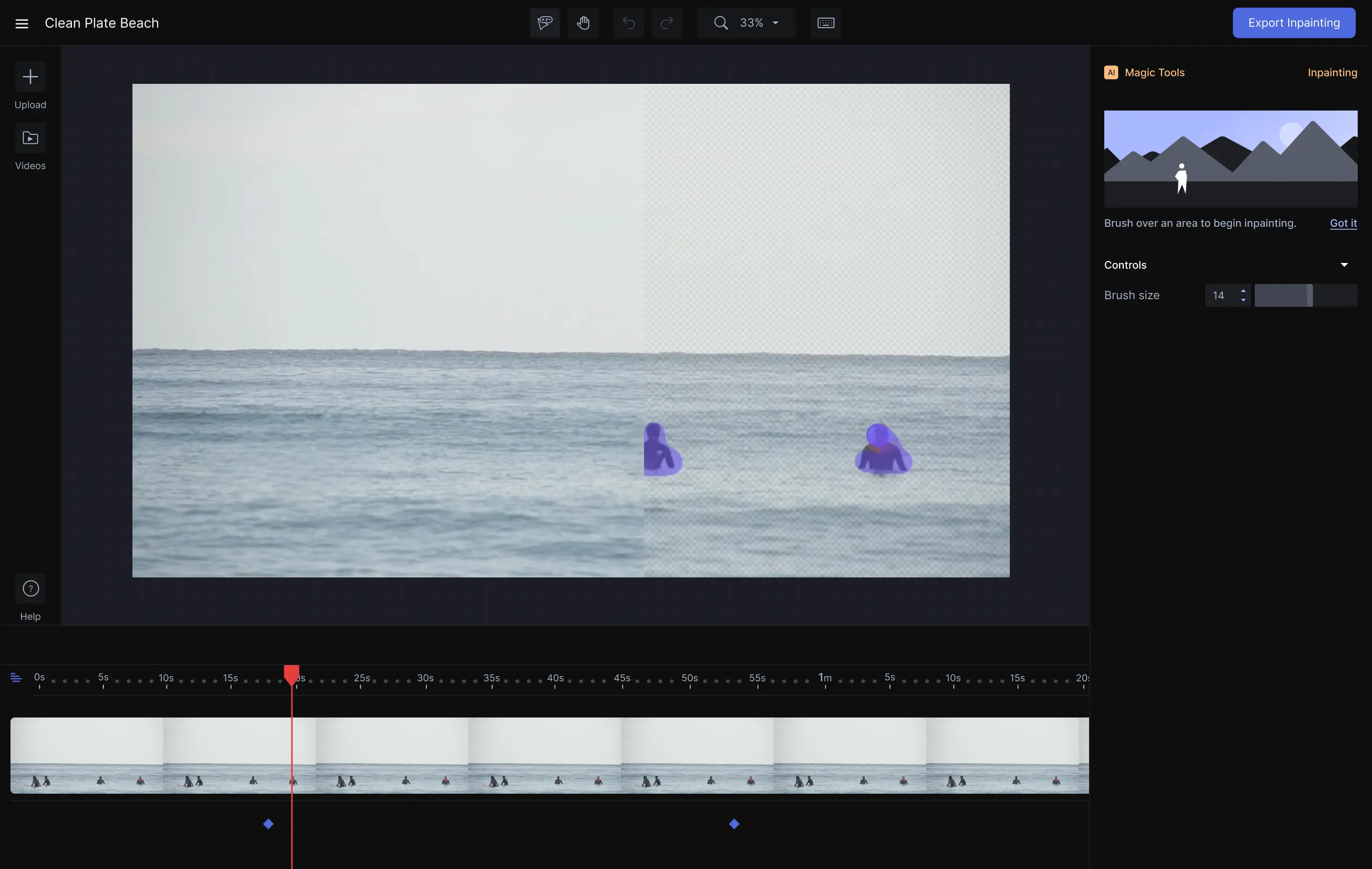Viewport: 1372px width, 869px height.
Task: Click Export Inpainting button
Action: click(1293, 23)
